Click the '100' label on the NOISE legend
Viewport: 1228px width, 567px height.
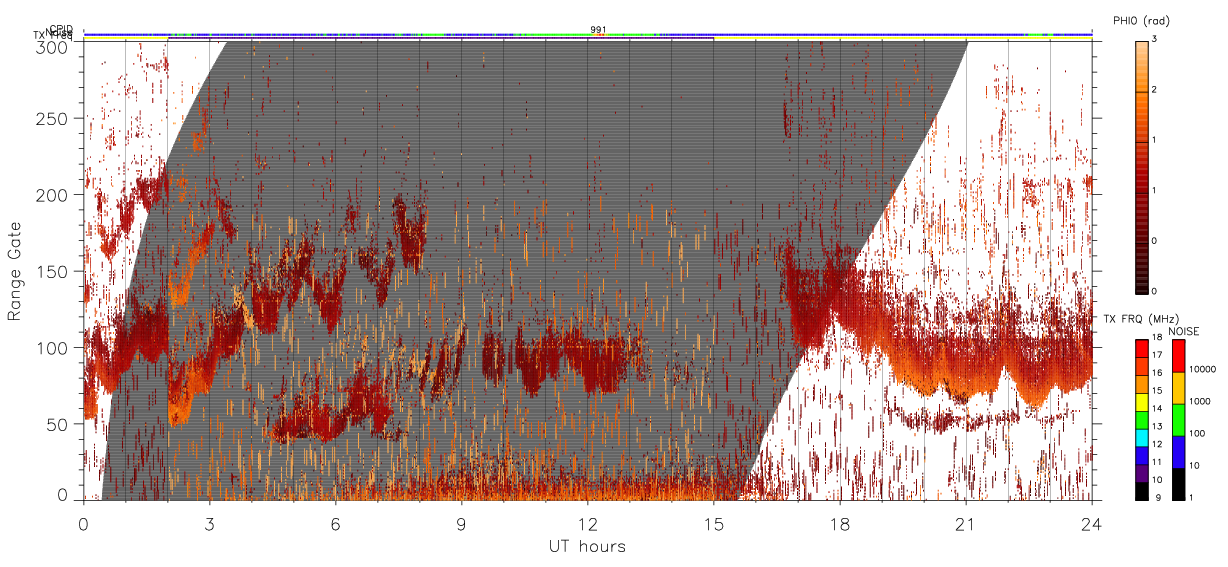[1198, 434]
